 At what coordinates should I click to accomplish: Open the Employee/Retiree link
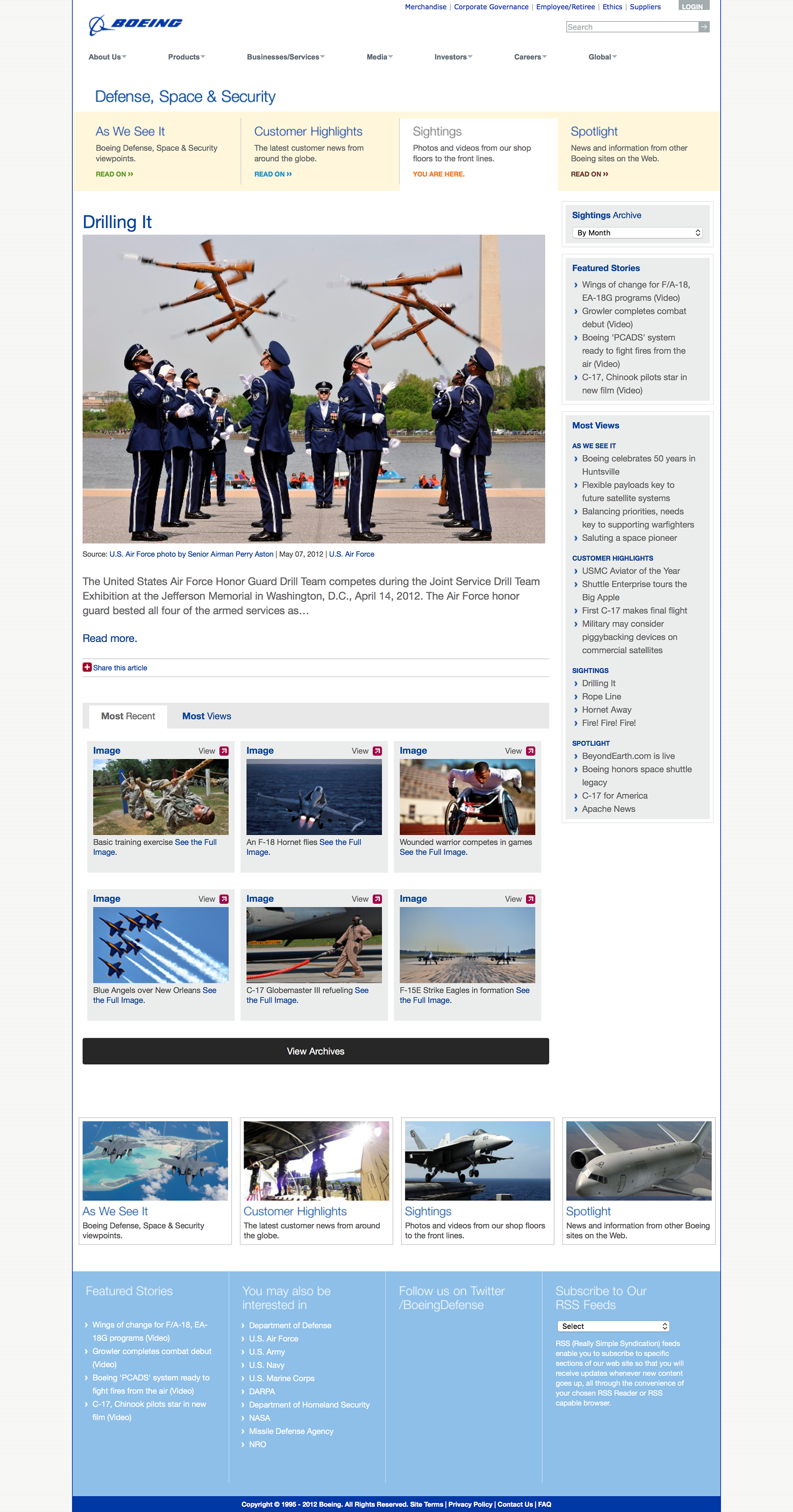click(x=565, y=7)
